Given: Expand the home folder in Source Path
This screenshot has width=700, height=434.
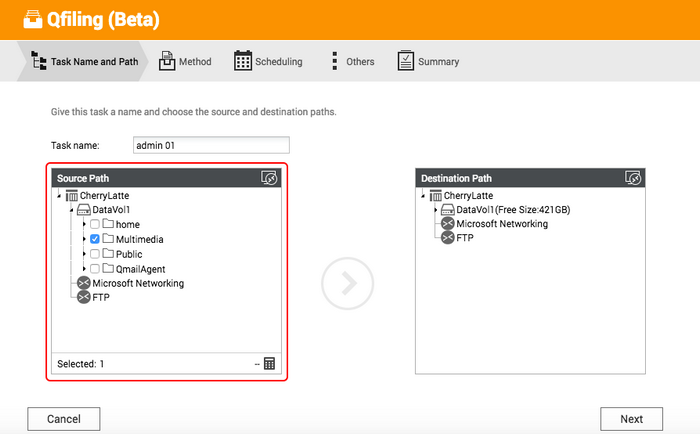Looking at the screenshot, I should click(84, 224).
